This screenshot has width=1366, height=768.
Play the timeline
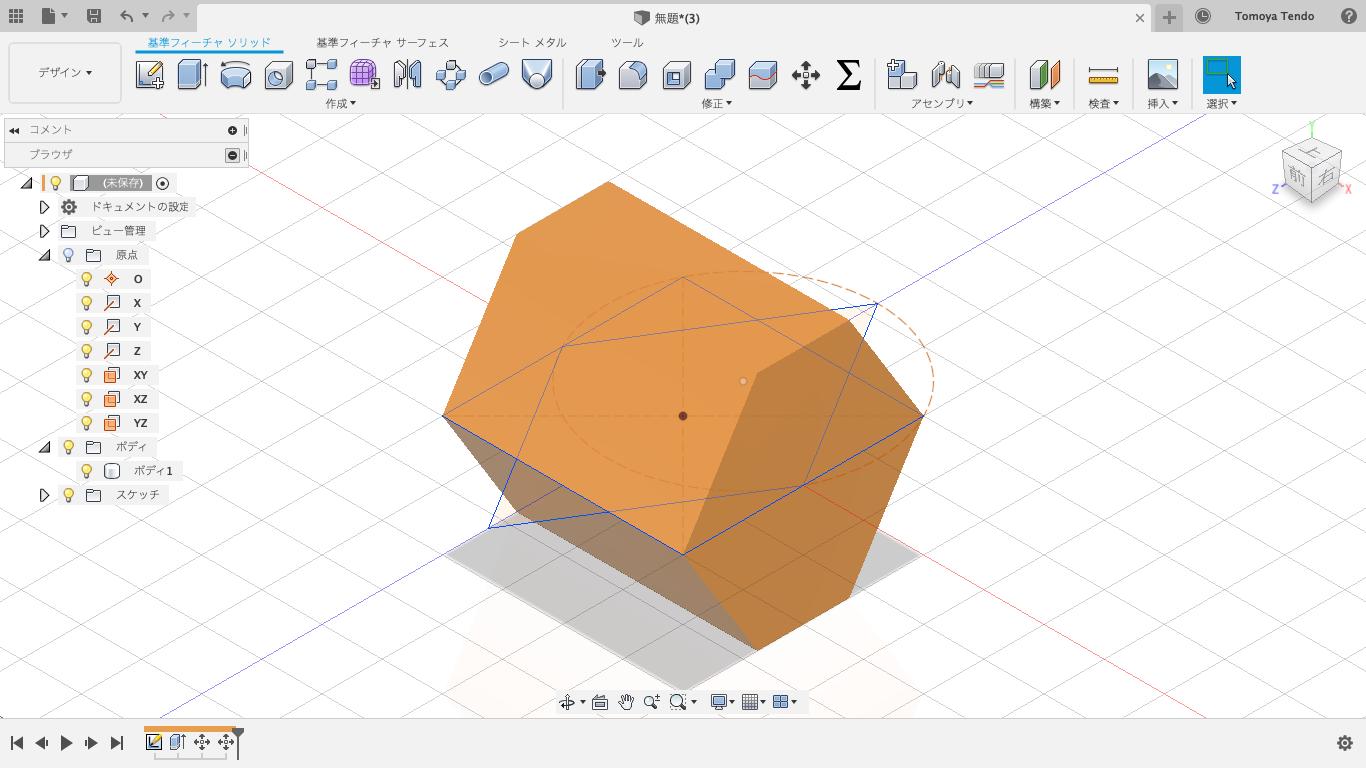coord(66,743)
